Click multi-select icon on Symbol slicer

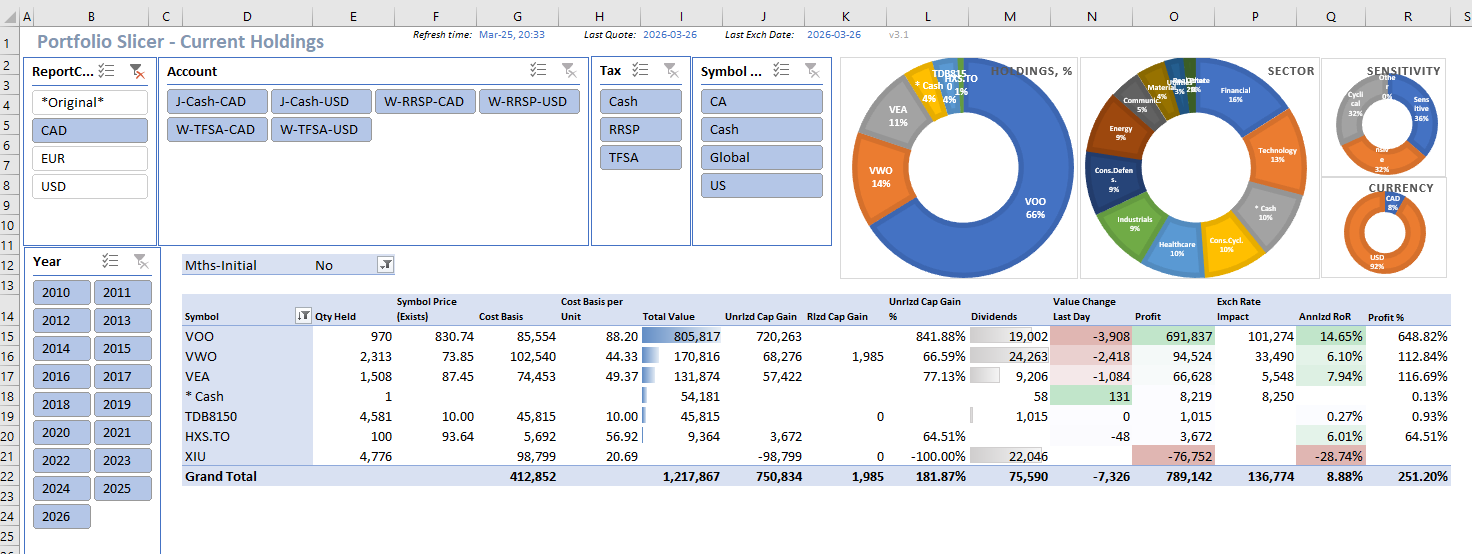click(782, 70)
